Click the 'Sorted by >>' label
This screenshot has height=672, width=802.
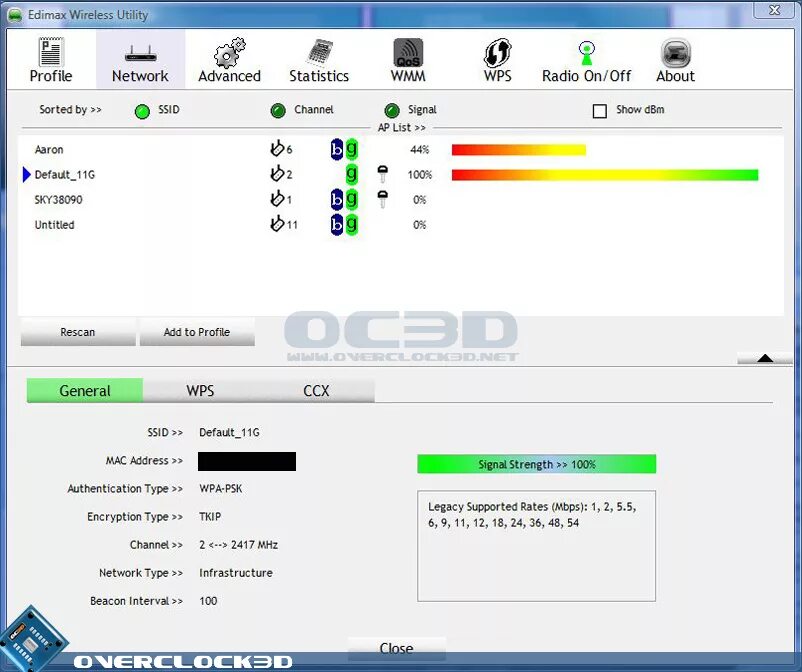(70, 109)
